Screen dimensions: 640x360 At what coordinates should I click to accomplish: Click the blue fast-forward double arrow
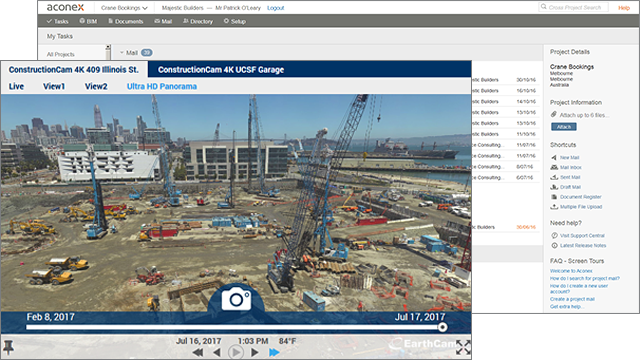point(274,352)
